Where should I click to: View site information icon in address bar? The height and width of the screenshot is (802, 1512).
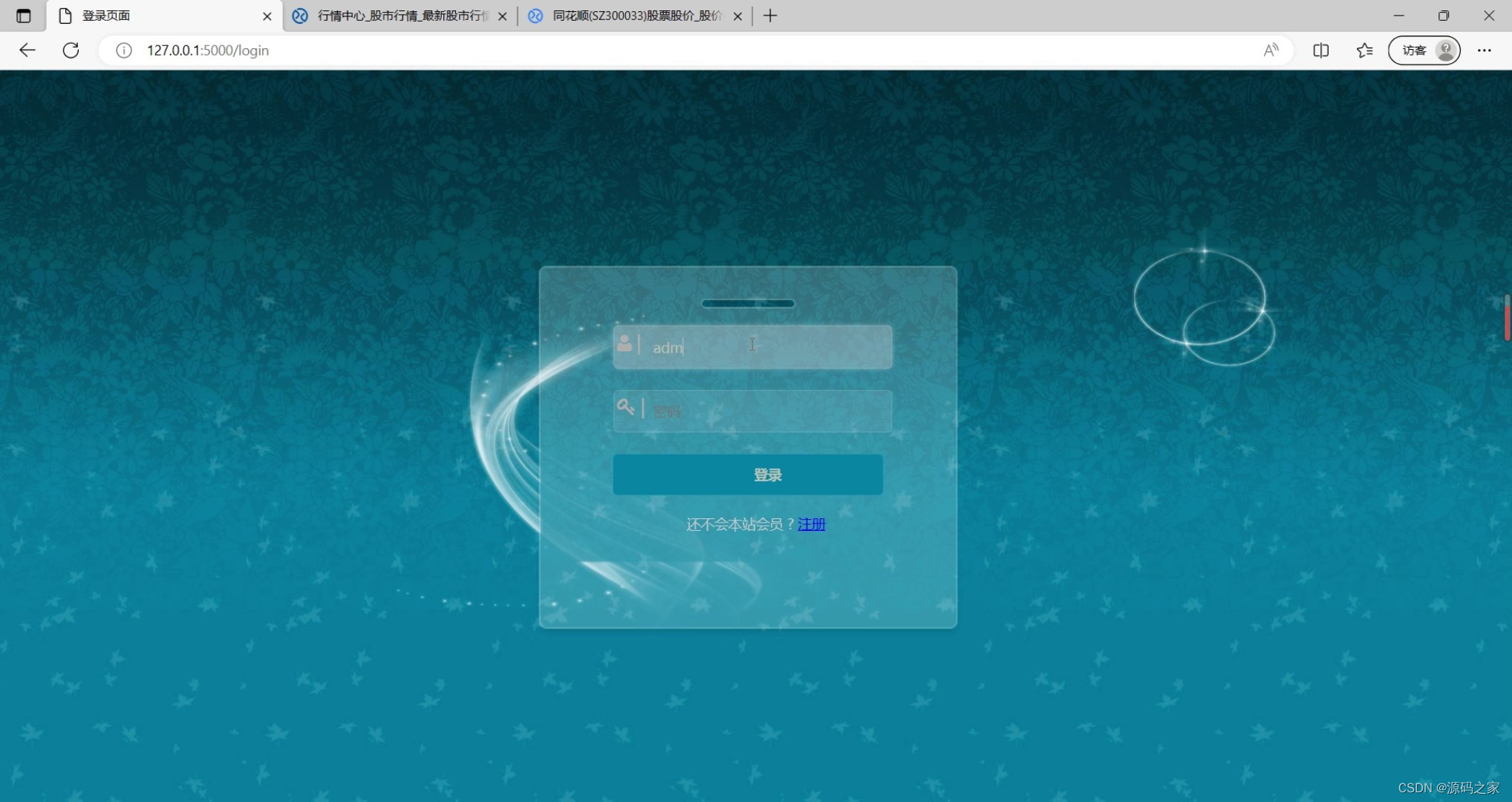pyautogui.click(x=124, y=50)
